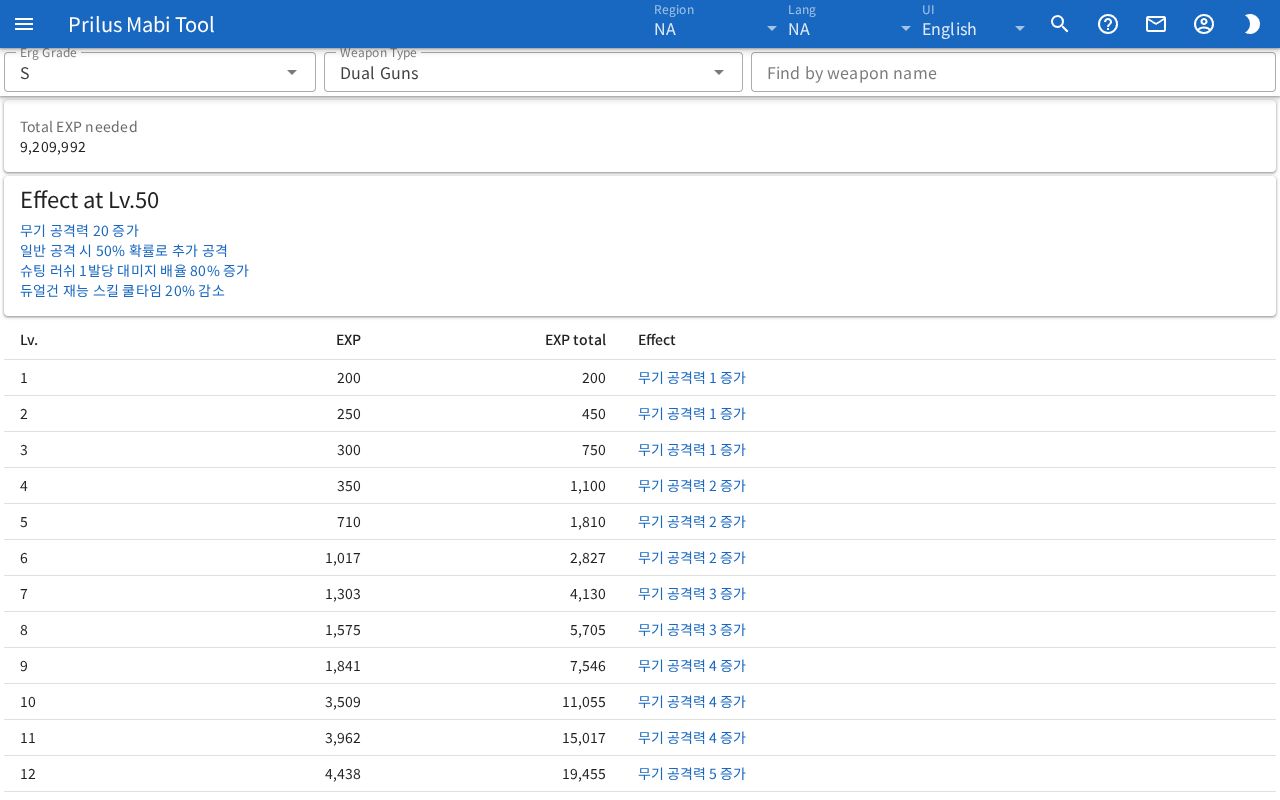Click the 'Effect' column header
This screenshot has width=1280, height=800.
657,340
